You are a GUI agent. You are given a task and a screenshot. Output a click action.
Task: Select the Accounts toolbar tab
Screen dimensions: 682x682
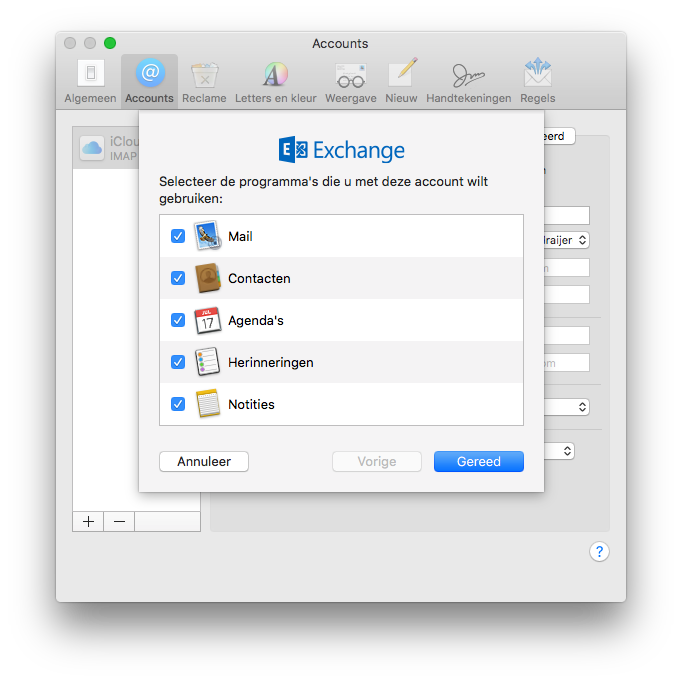pos(149,82)
